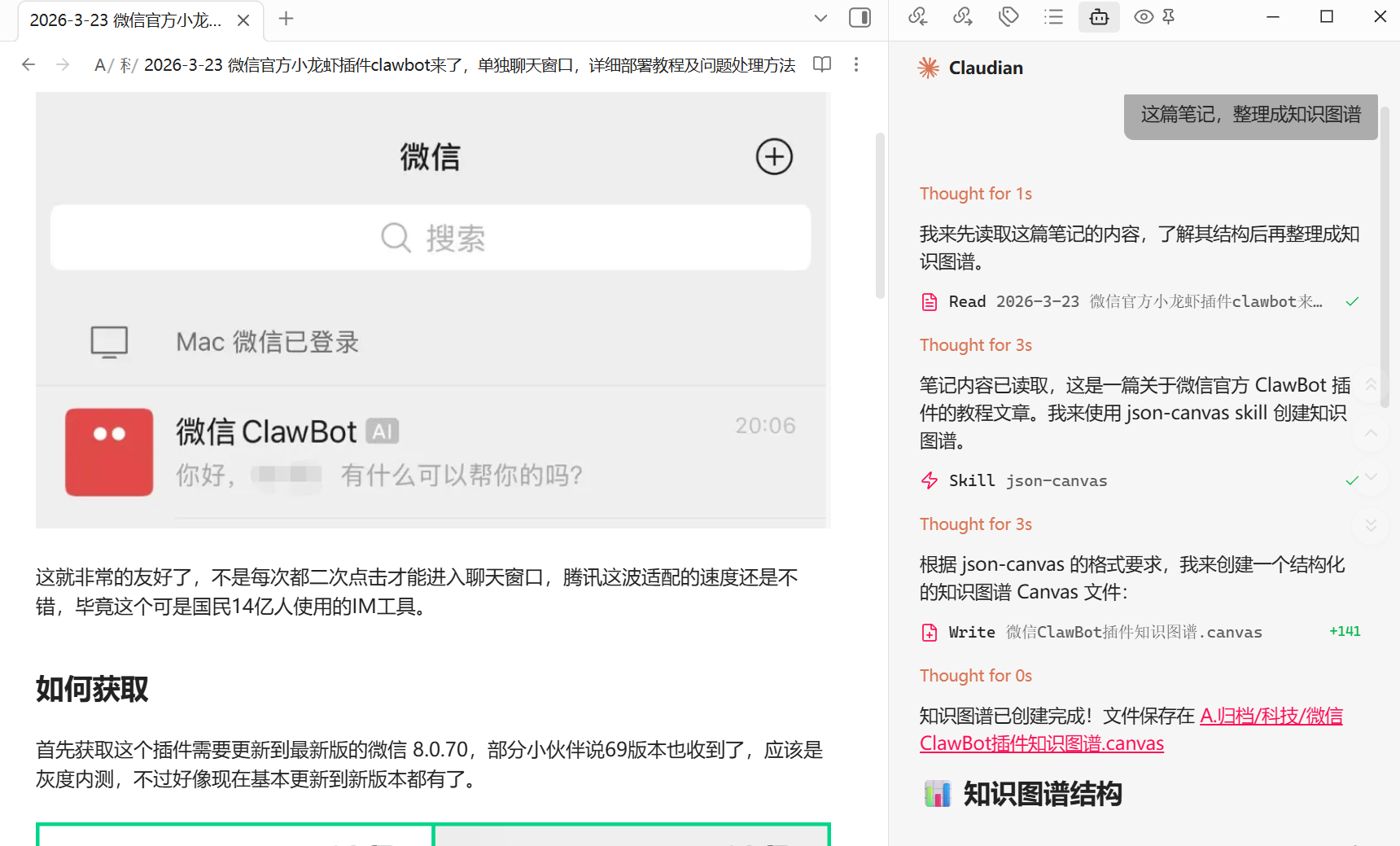The width and height of the screenshot is (1400, 846).
Task: Open the three-dot more options menu
Action: pos(856,64)
